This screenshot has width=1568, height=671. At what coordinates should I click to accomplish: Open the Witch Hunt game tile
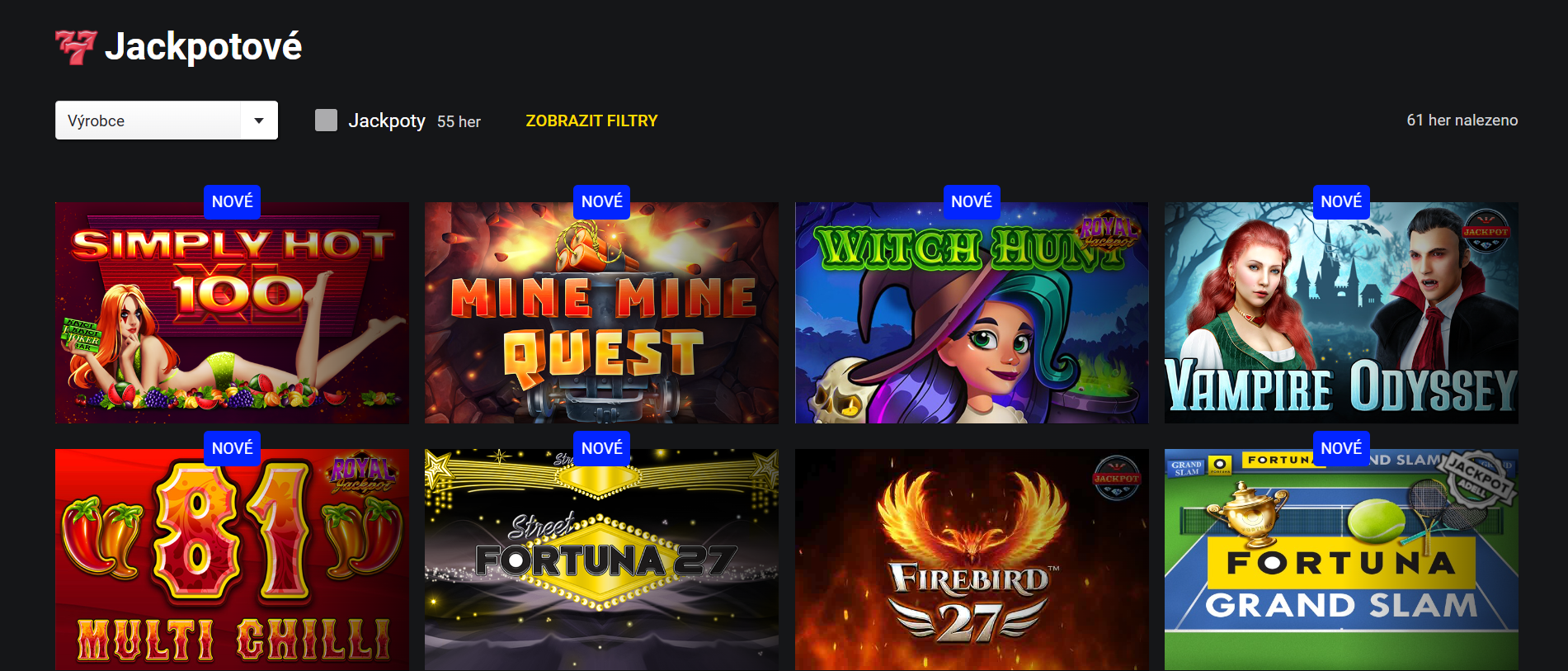pyautogui.click(x=972, y=313)
